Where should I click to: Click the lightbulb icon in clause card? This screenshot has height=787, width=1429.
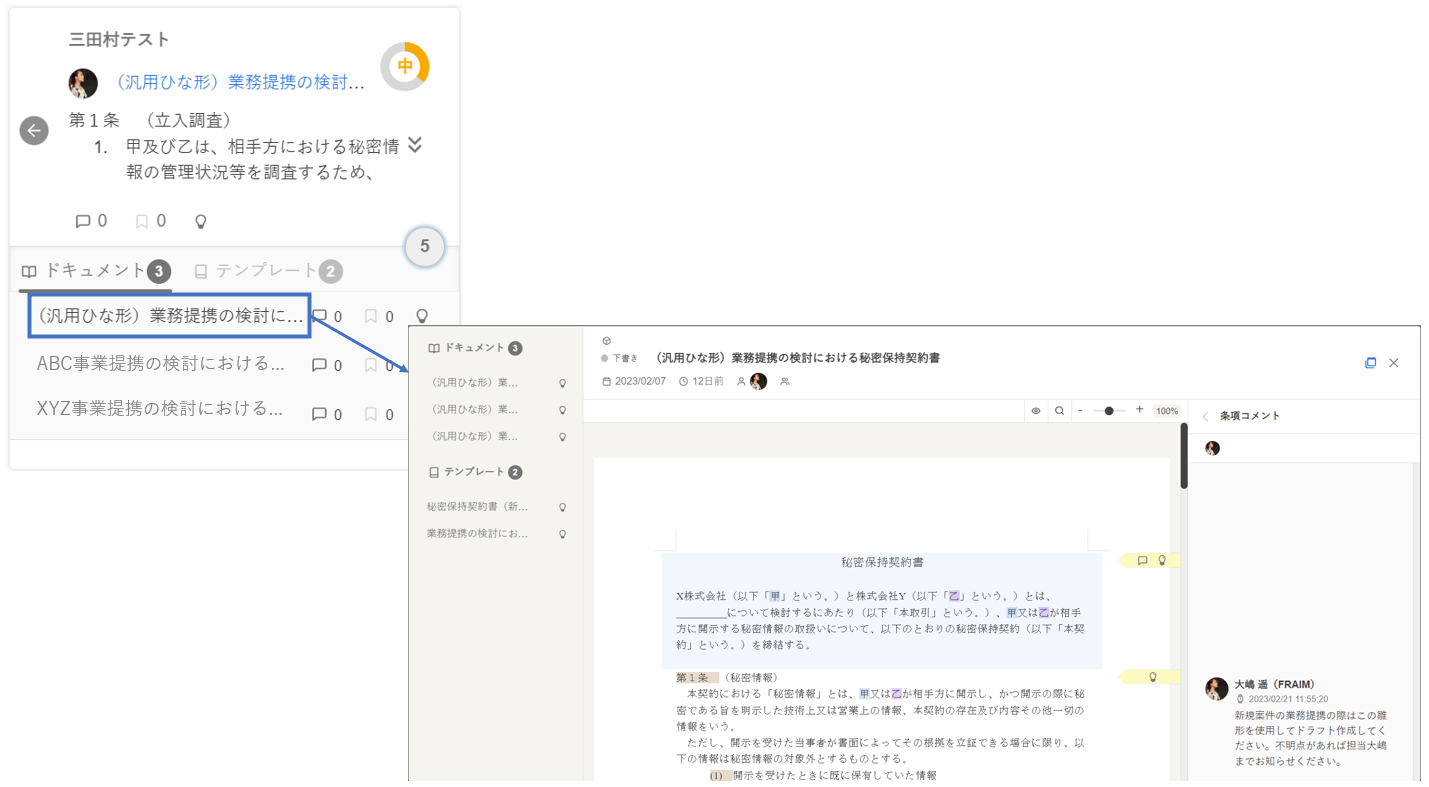coord(200,221)
